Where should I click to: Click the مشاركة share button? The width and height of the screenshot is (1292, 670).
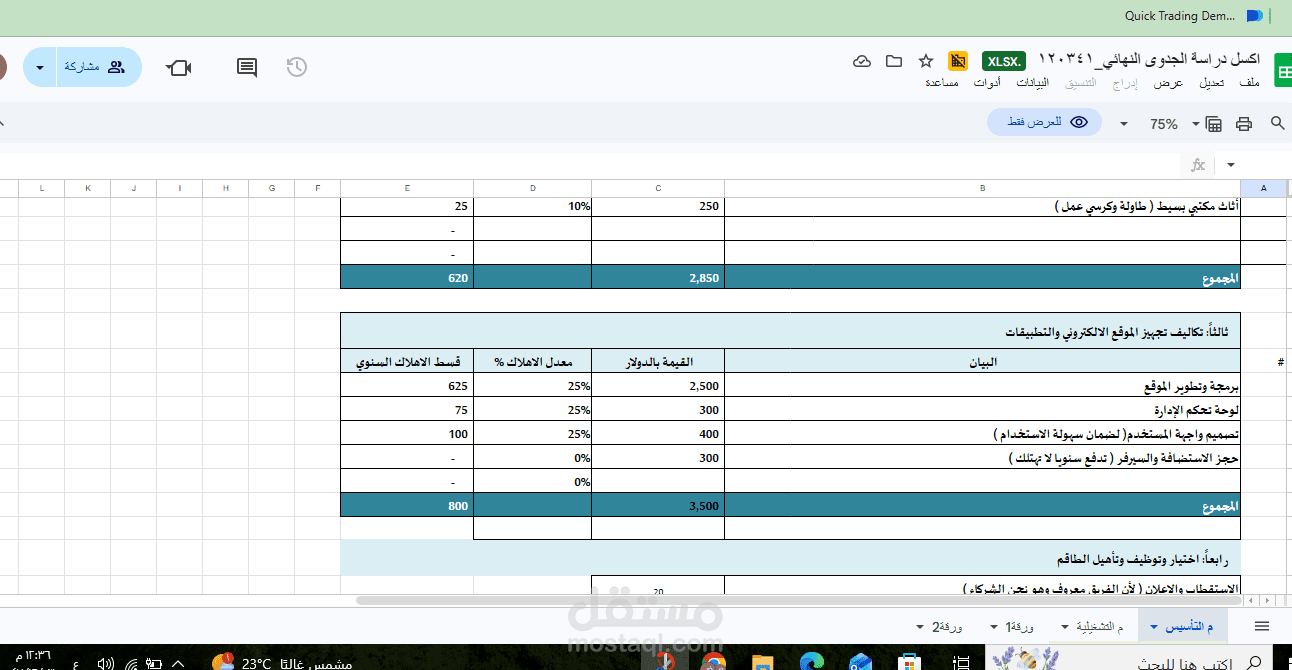pyautogui.click(x=99, y=67)
